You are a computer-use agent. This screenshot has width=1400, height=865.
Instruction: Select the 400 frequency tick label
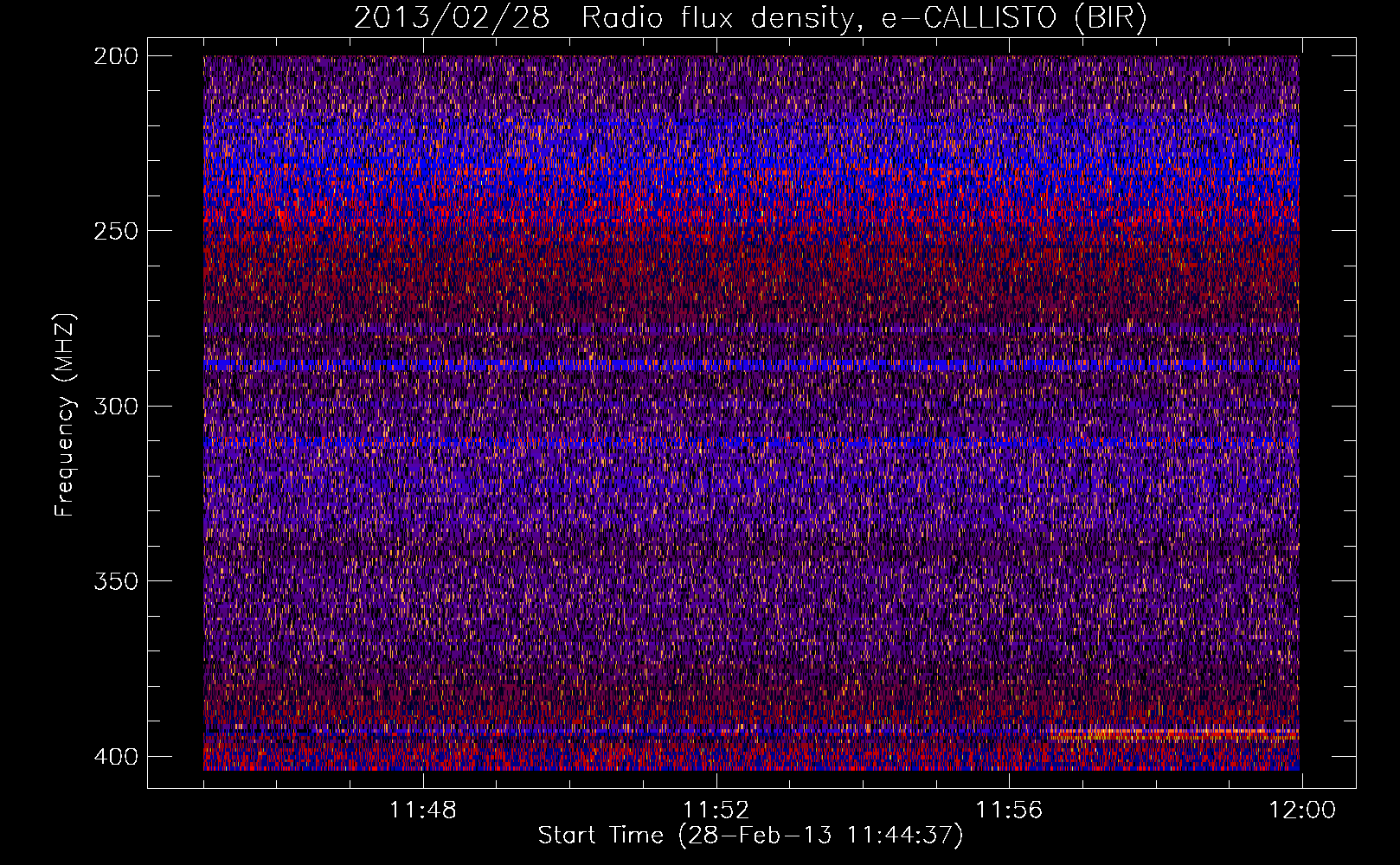(x=115, y=756)
